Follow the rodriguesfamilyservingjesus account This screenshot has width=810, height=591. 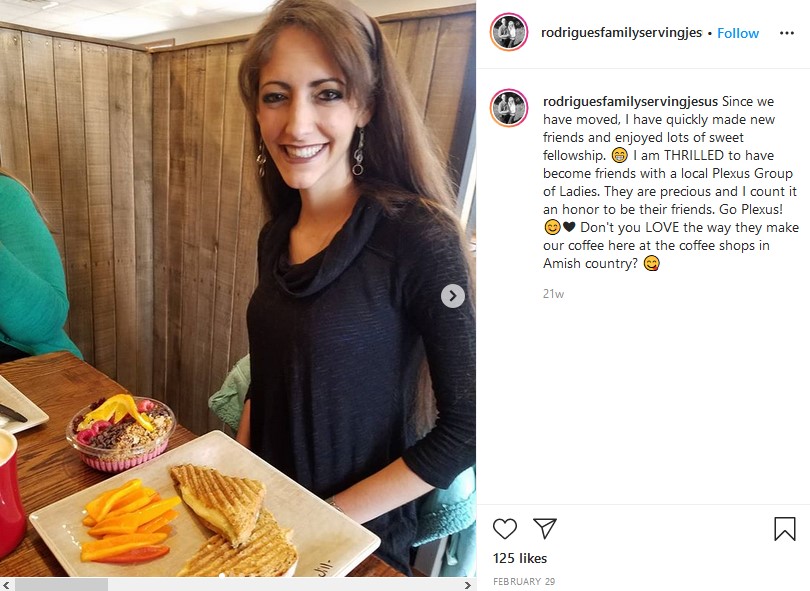(738, 33)
